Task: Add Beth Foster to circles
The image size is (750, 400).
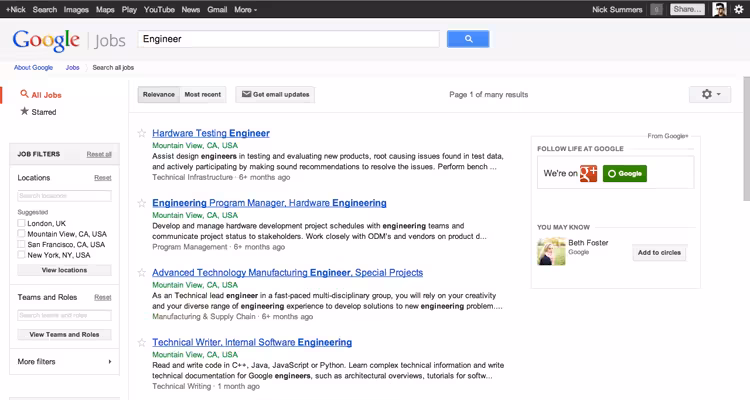Action: click(659, 253)
